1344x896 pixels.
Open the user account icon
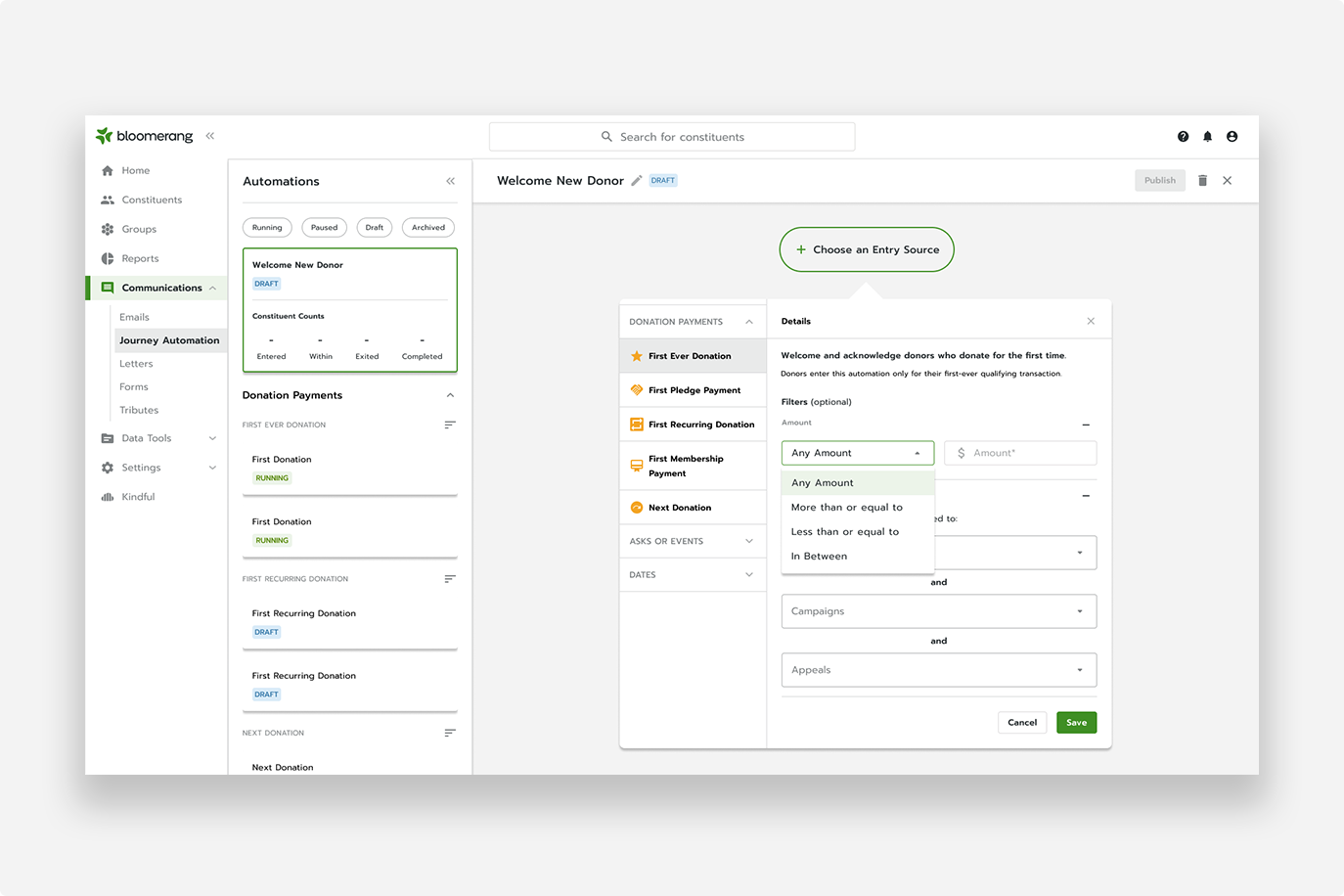coord(1232,137)
